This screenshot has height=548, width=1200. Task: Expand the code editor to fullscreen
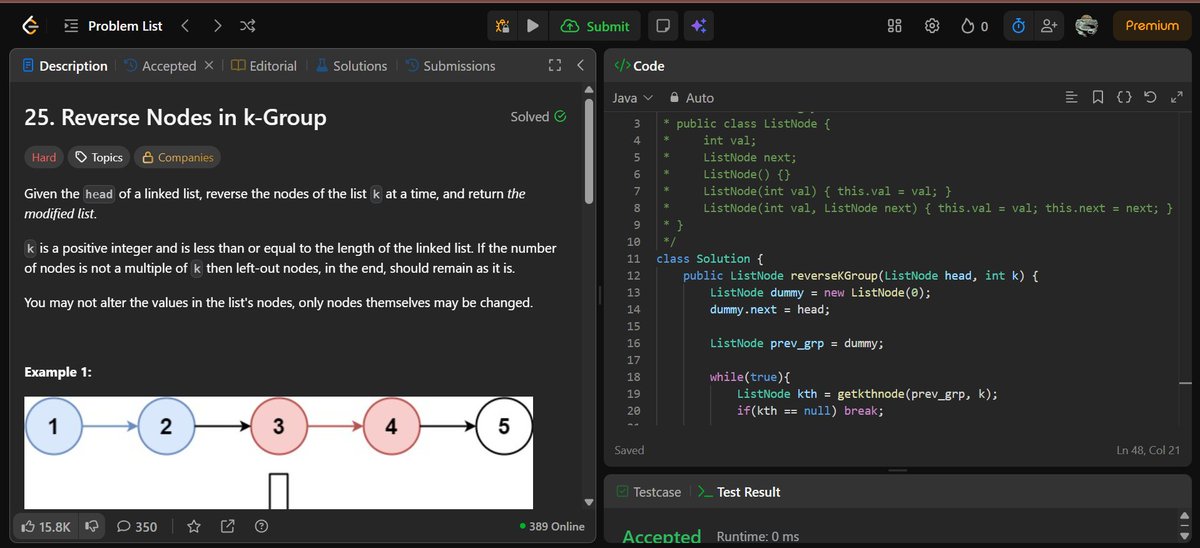coord(1176,98)
